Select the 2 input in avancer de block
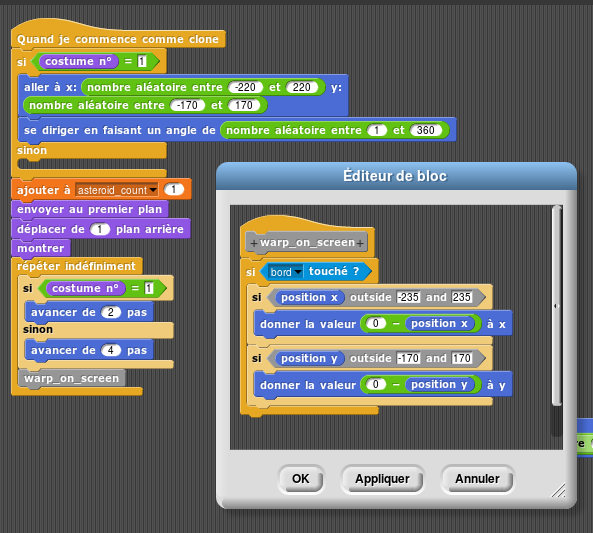593x533 pixels. [x=110, y=312]
